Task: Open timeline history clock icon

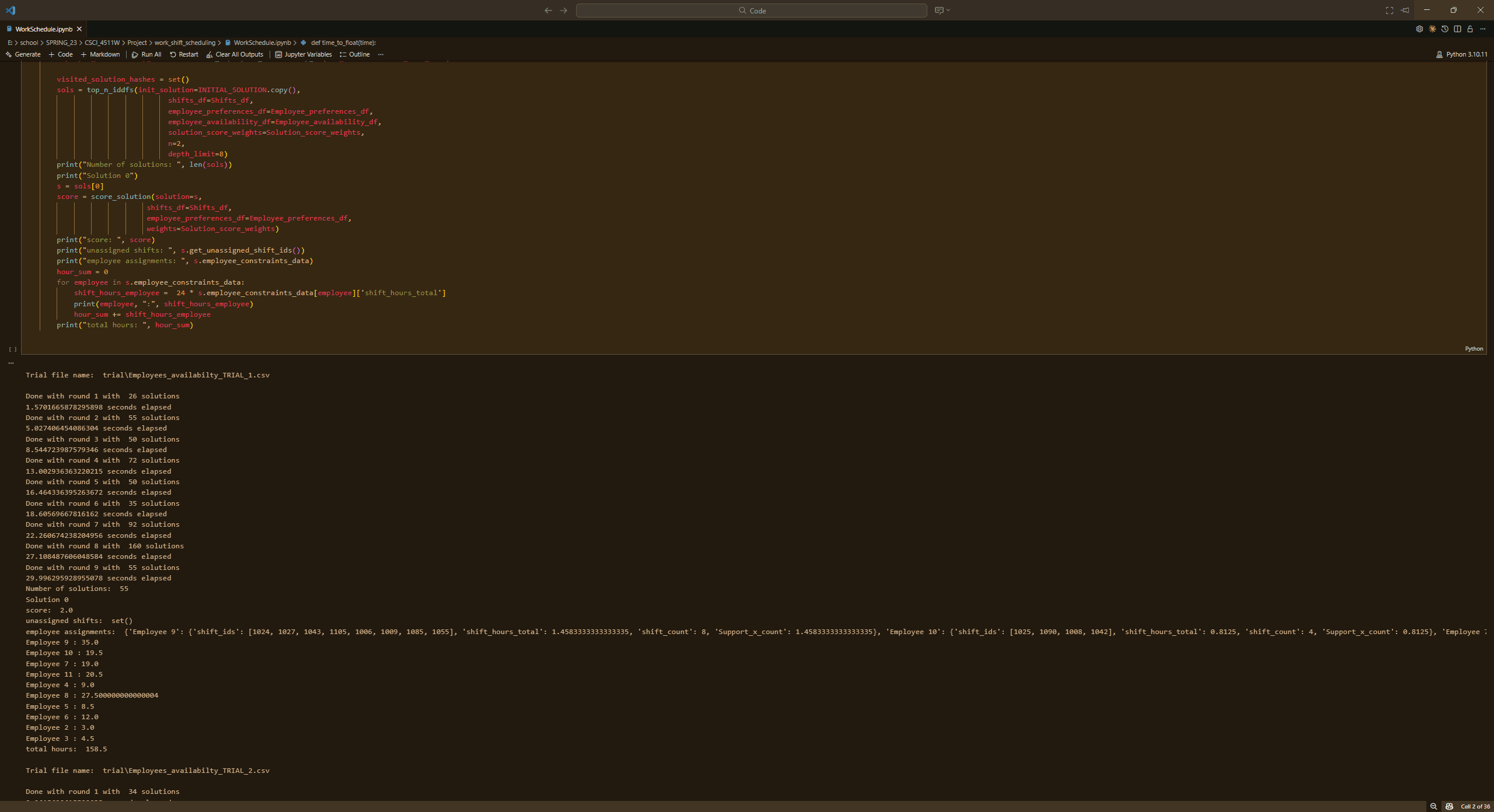Action: (1445, 29)
